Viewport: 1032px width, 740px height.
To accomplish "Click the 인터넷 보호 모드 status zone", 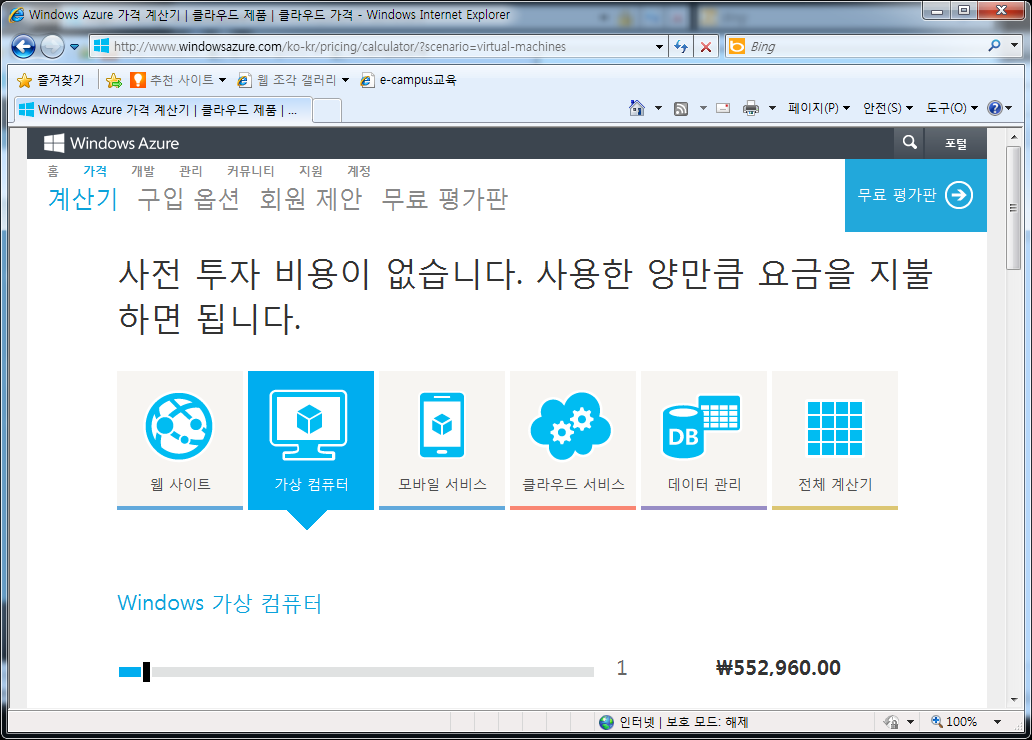I will click(x=674, y=722).
